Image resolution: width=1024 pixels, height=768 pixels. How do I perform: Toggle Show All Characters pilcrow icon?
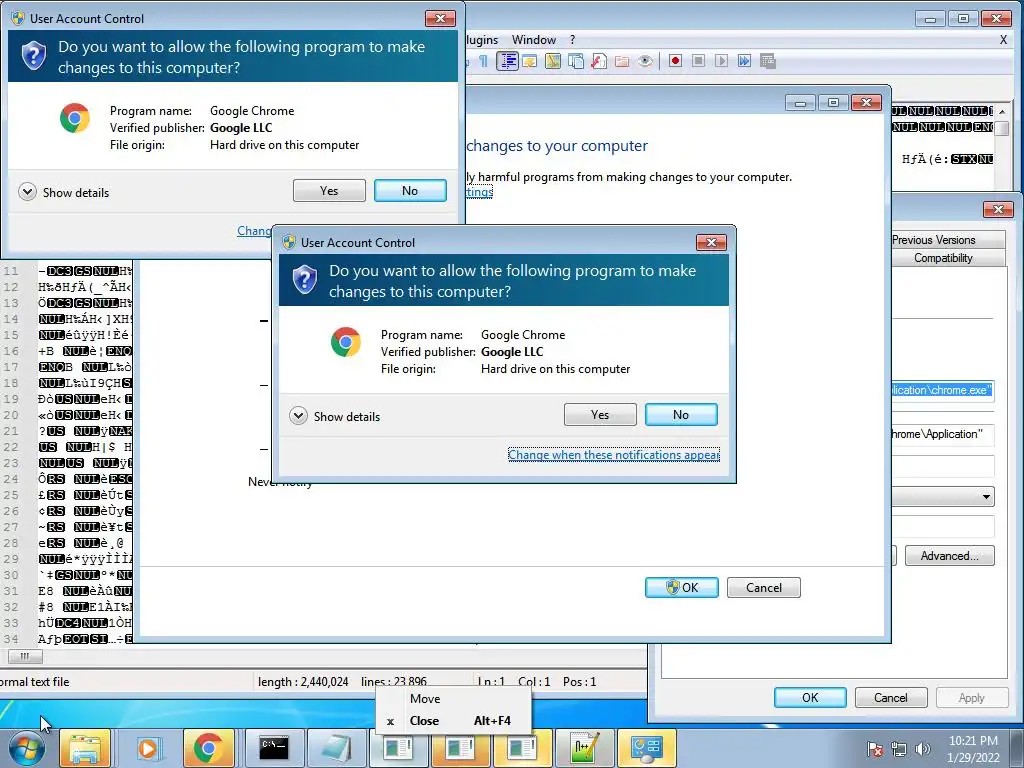click(x=483, y=61)
